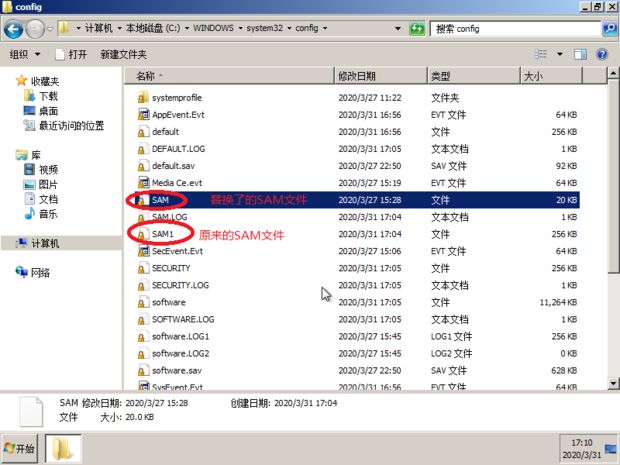Sort by the 名称 column header

click(x=229, y=76)
